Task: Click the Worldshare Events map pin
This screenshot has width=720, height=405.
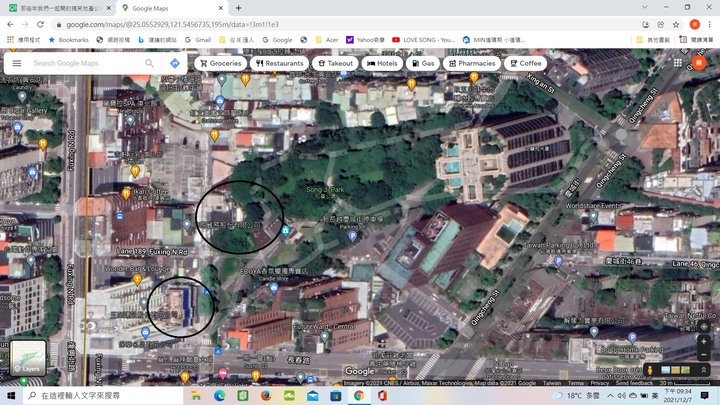Action: point(593,216)
